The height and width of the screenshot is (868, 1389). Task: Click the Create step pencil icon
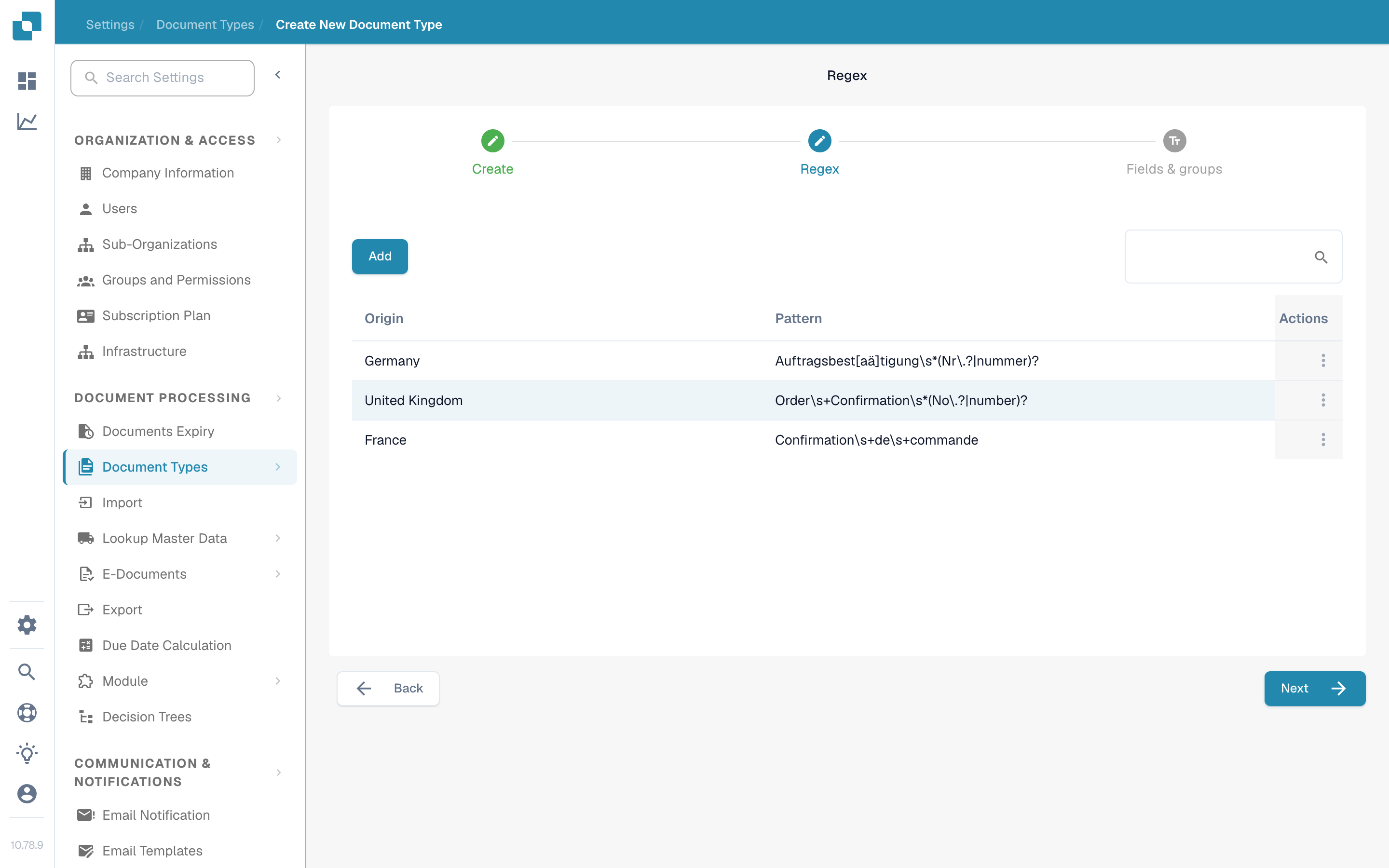pyautogui.click(x=492, y=141)
